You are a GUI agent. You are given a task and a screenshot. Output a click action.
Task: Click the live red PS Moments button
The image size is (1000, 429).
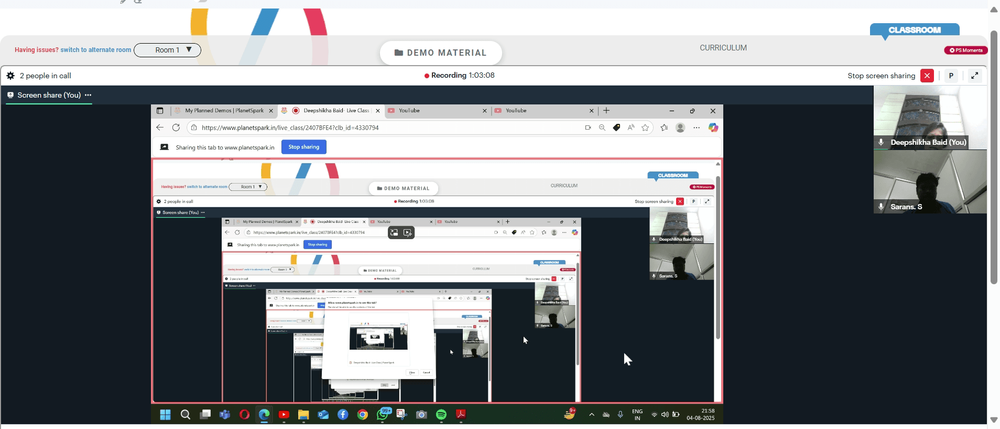click(x=966, y=50)
